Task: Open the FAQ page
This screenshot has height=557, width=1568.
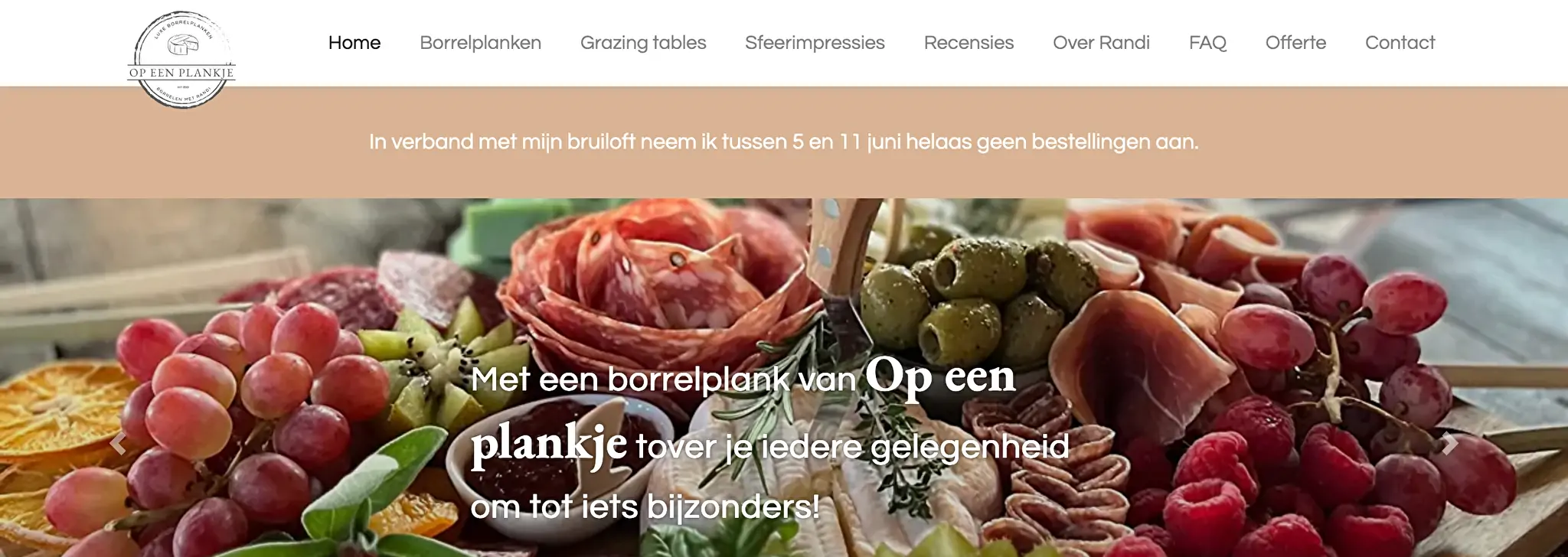Action: [1207, 43]
